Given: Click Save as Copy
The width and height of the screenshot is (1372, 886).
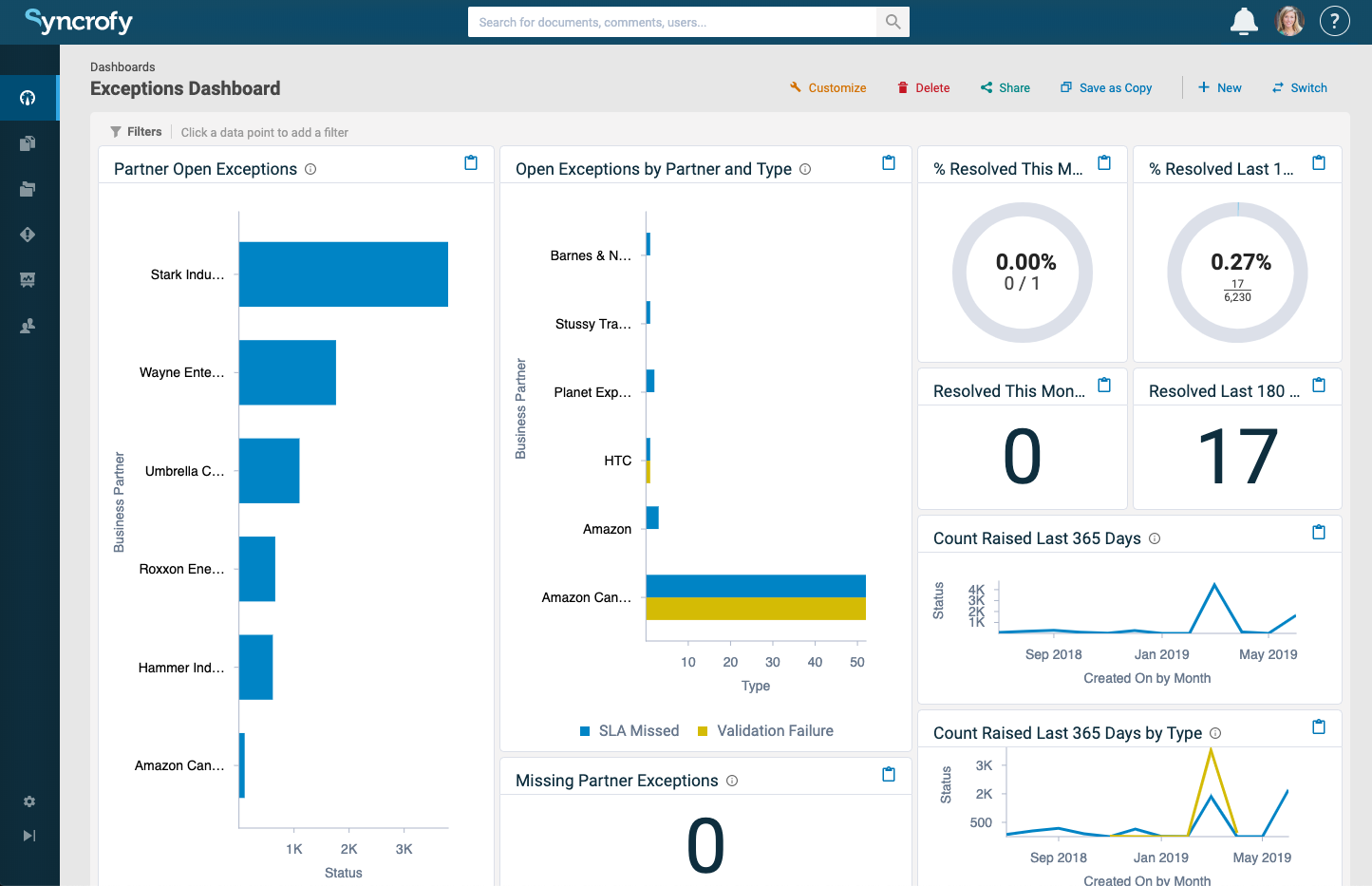Looking at the screenshot, I should click(x=1106, y=86).
